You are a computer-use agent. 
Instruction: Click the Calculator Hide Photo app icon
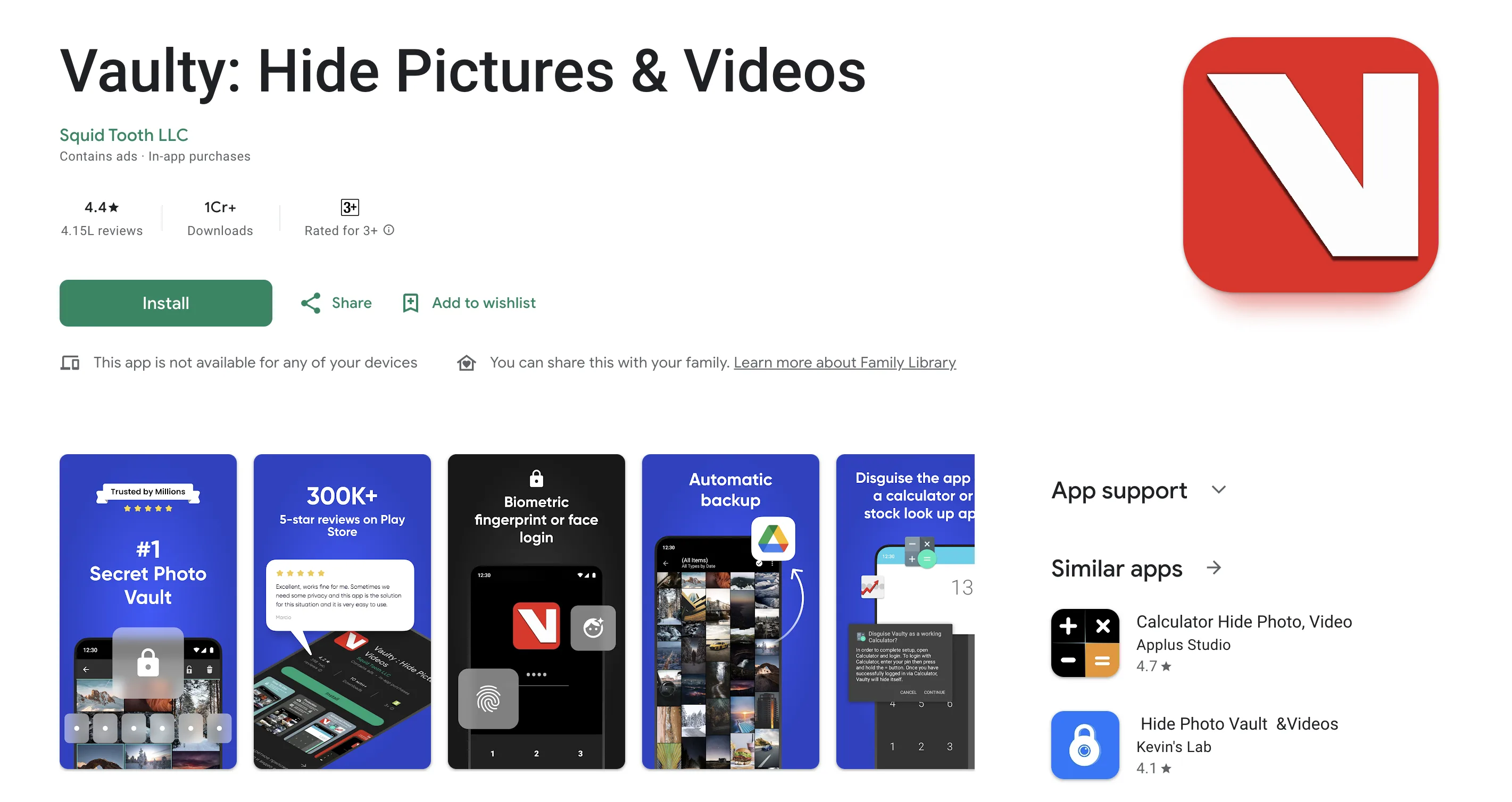point(1085,644)
